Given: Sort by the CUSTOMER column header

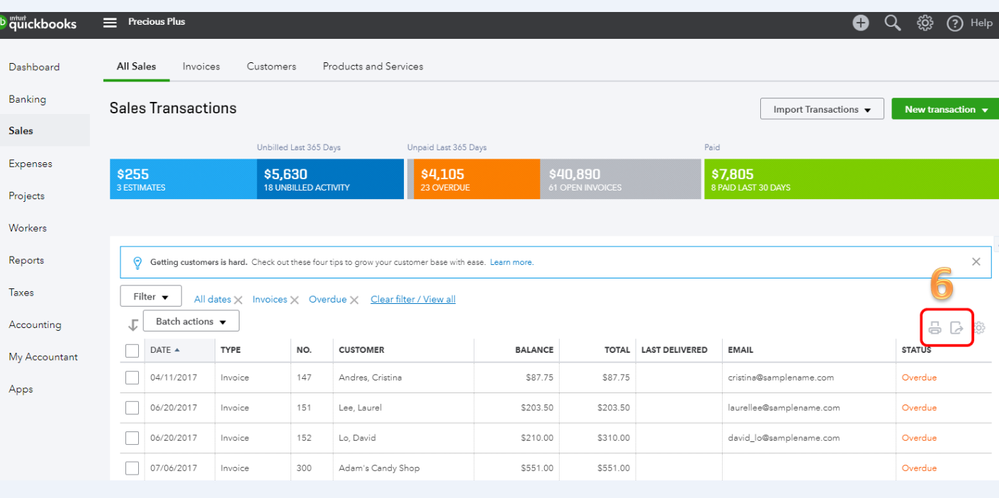Looking at the screenshot, I should (x=361, y=350).
